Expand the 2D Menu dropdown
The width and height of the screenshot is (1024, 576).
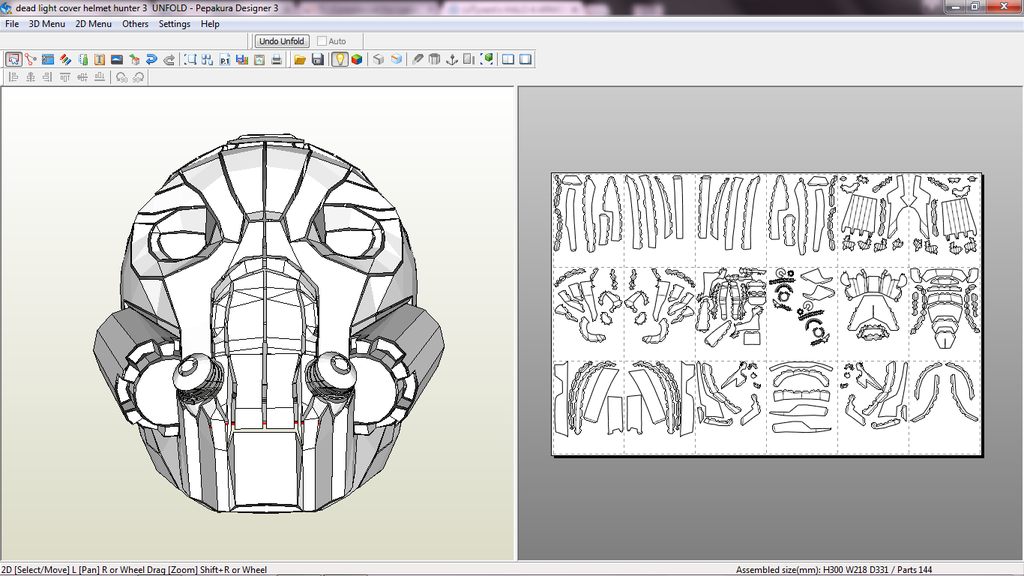tap(94, 24)
